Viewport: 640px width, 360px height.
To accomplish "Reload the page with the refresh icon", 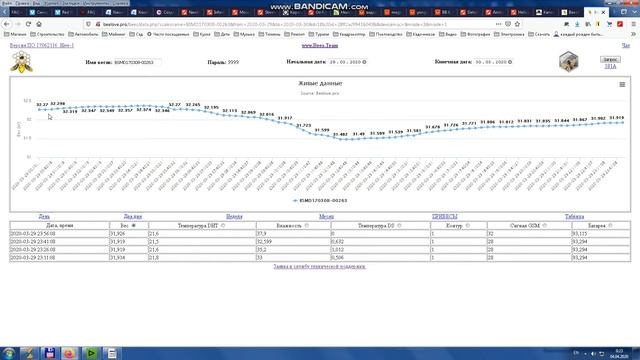I will point(28,24).
